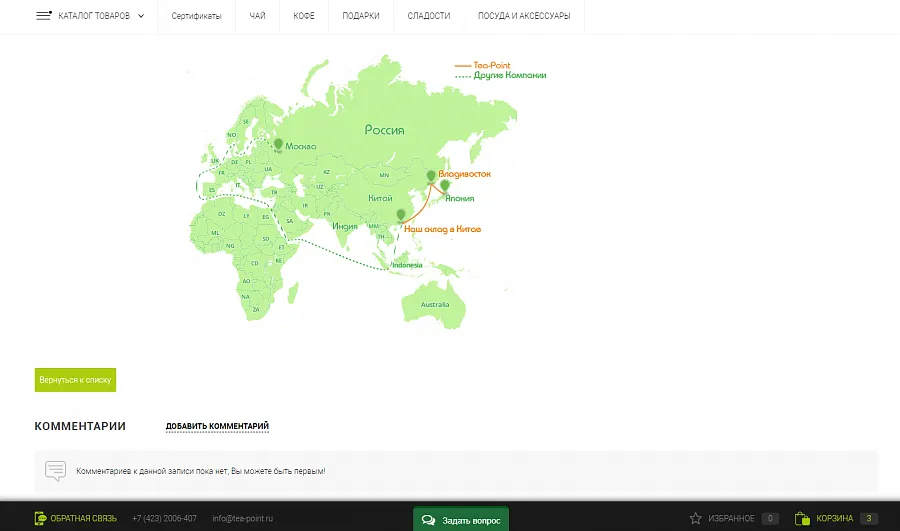Open the Корзина cart link

coord(835,518)
